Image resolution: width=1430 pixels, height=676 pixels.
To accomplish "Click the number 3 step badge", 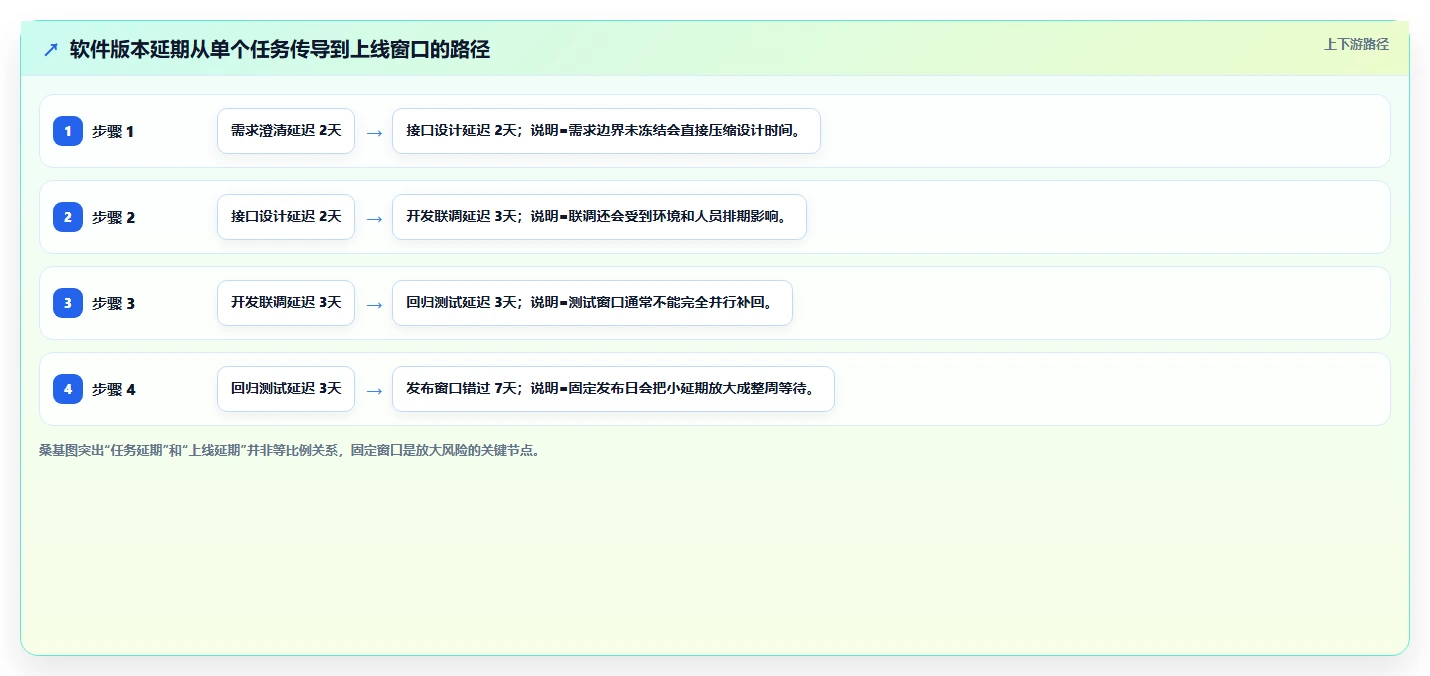I will [68, 303].
